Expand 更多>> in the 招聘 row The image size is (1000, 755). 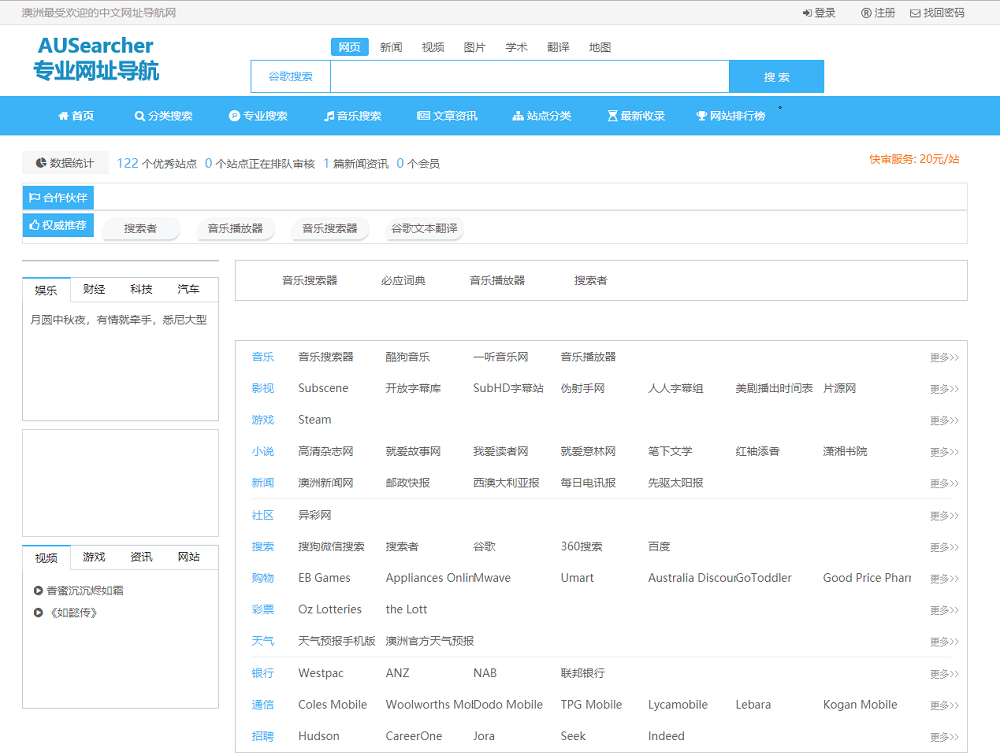point(944,737)
